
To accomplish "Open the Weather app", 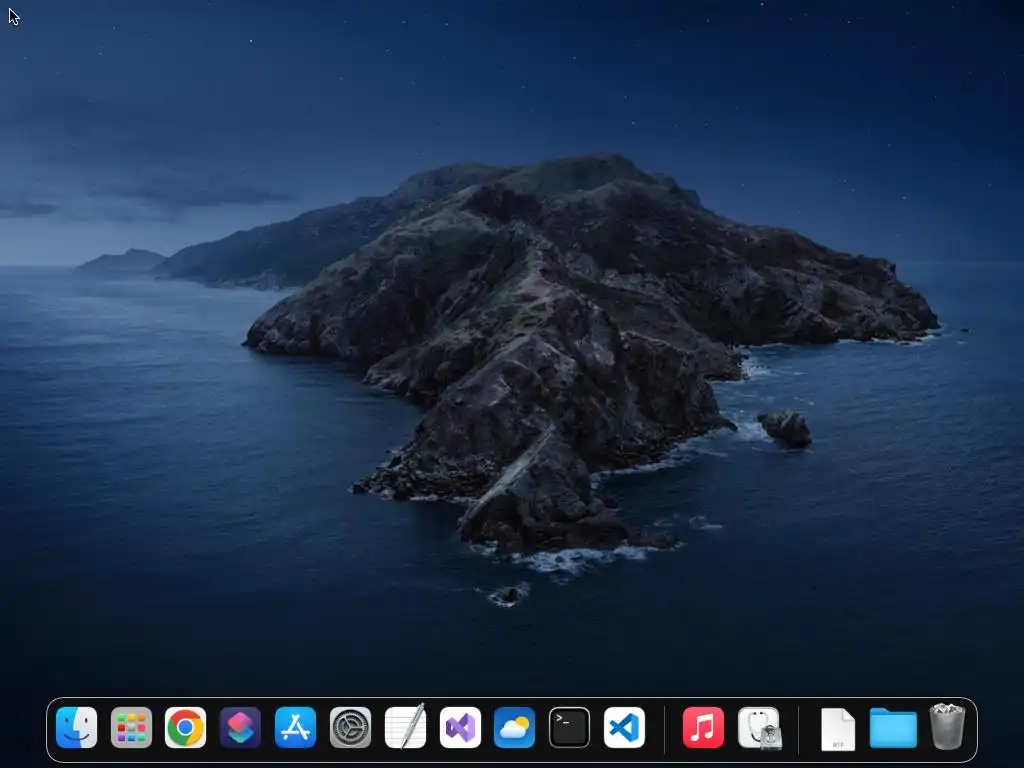I will [515, 728].
